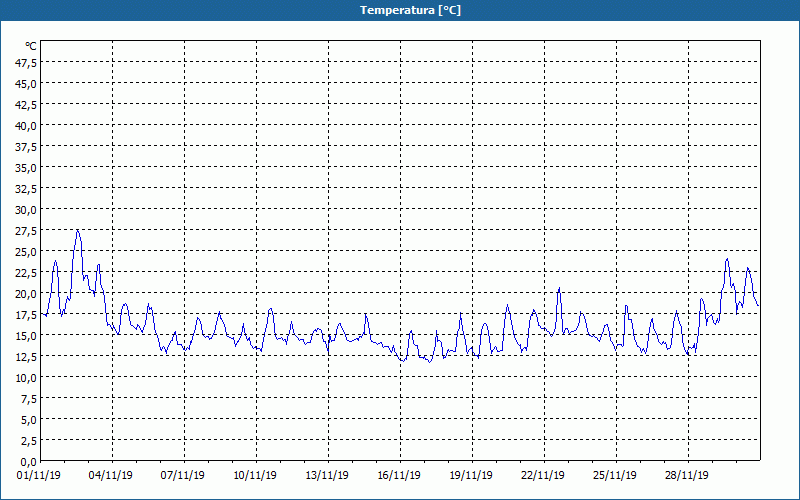The width and height of the screenshot is (800, 500).
Task: Select the 20,0 y-axis value
Action: tap(27, 293)
